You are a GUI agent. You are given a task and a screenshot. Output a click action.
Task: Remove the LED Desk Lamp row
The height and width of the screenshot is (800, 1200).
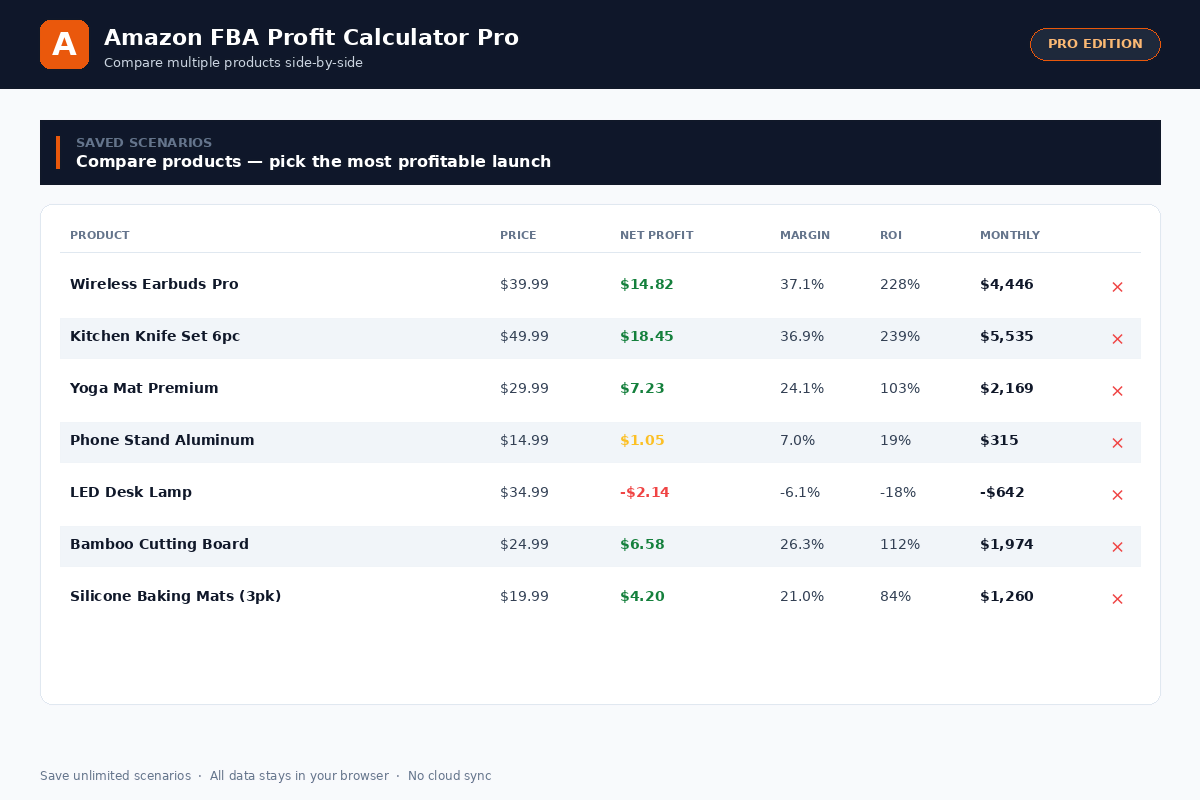tap(1117, 495)
